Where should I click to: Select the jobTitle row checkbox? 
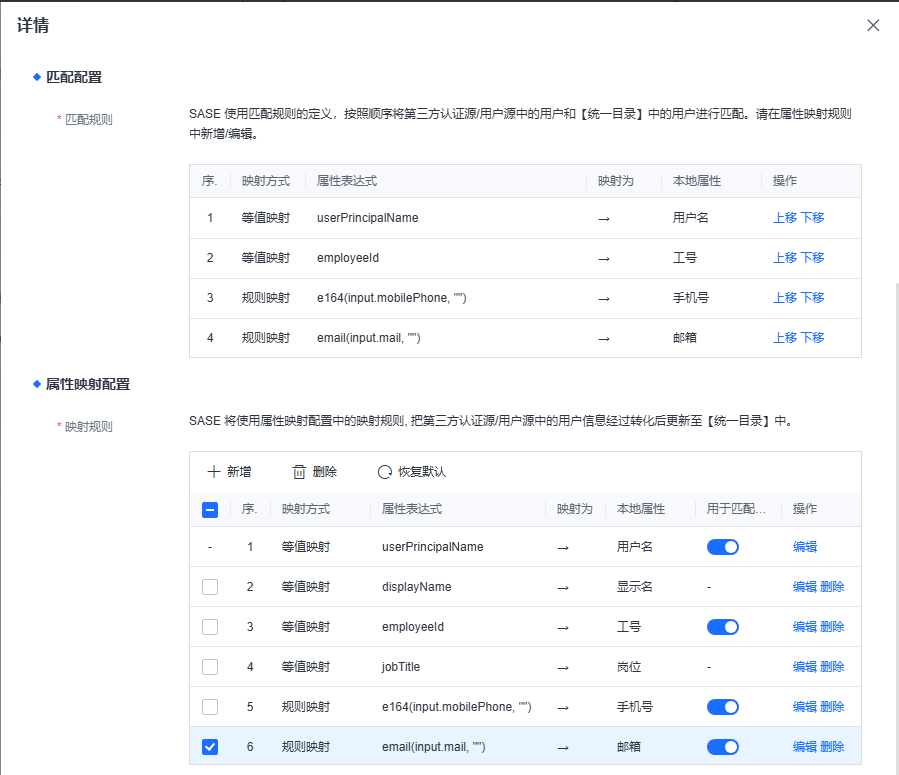(210, 667)
